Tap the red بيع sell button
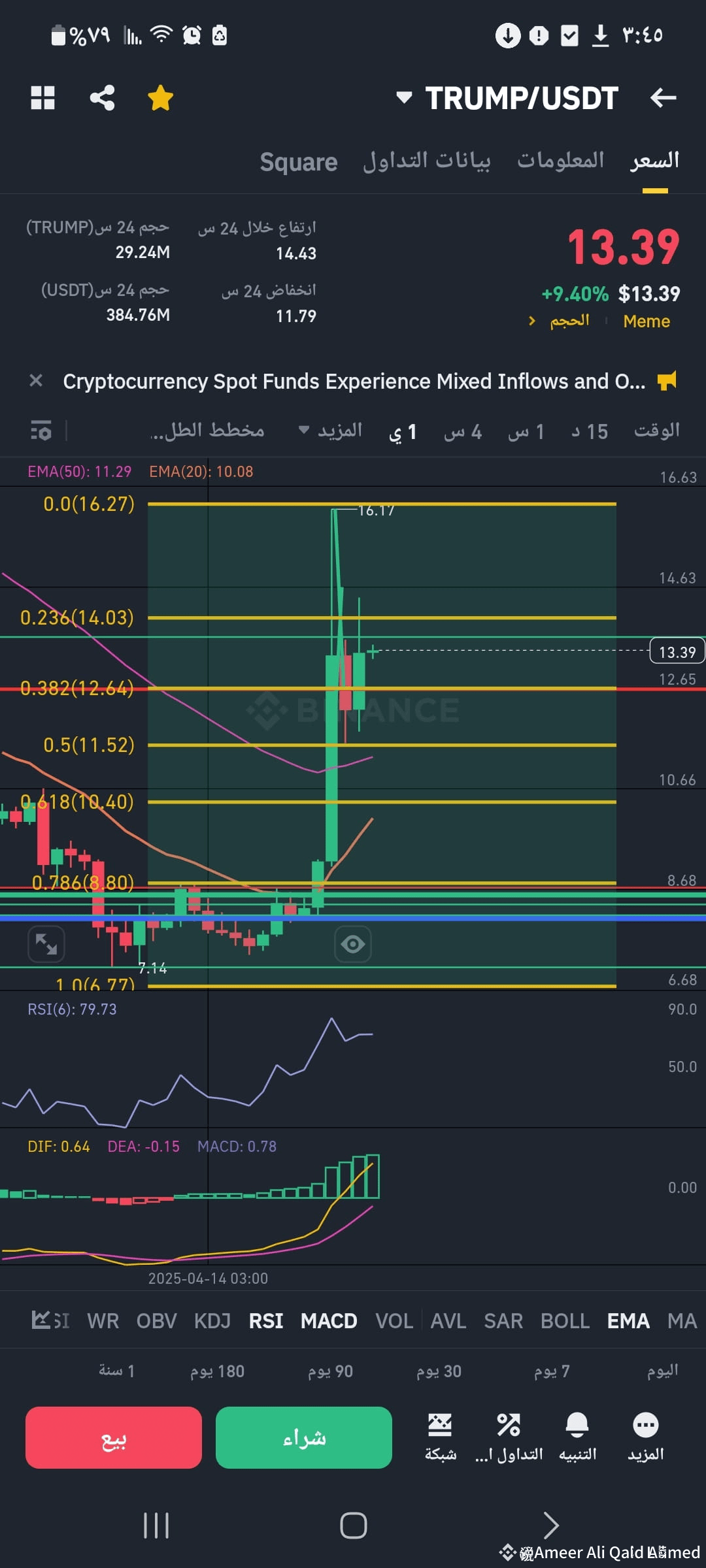Viewport: 706px width, 1568px height. click(114, 1437)
